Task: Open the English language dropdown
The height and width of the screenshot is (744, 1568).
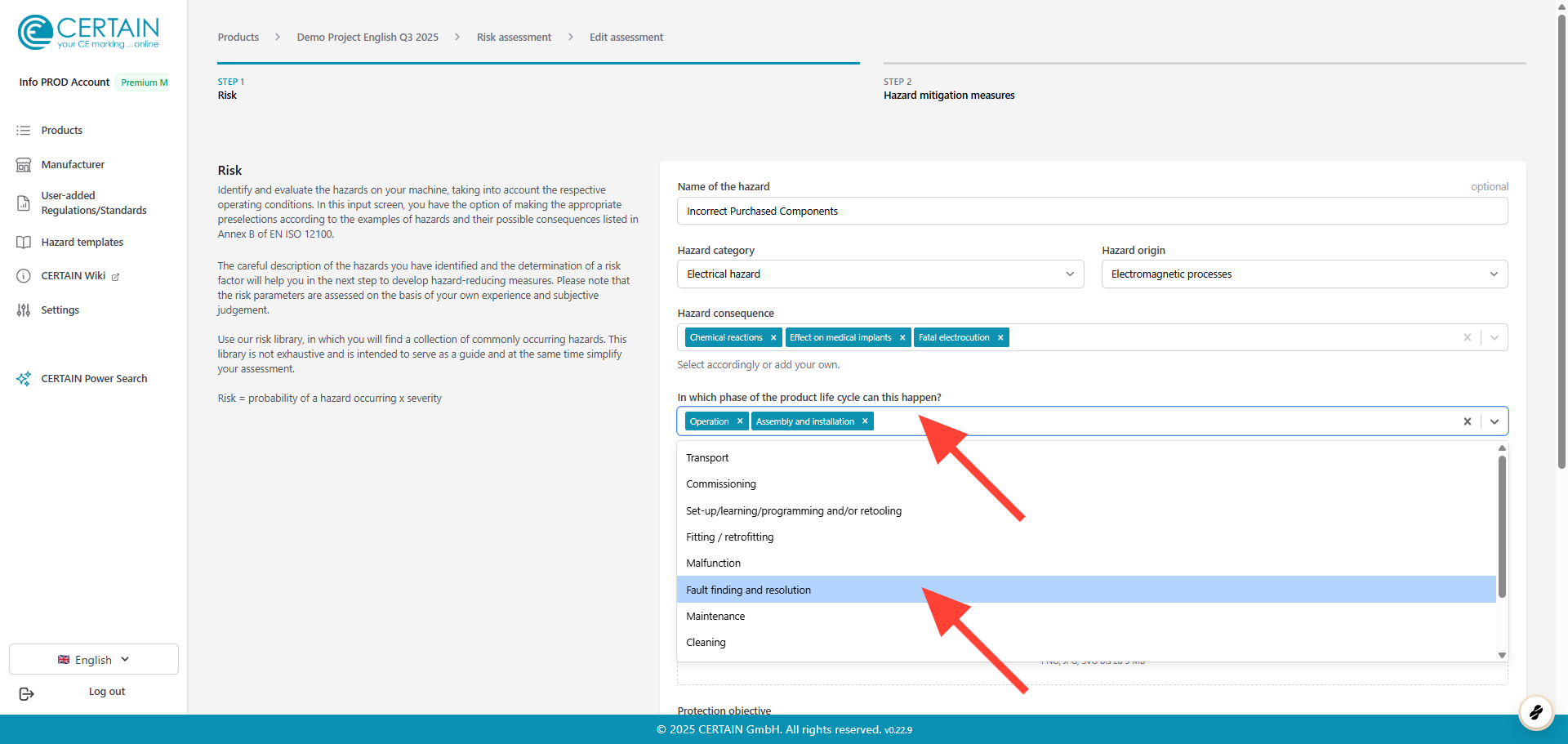Action: tap(94, 659)
